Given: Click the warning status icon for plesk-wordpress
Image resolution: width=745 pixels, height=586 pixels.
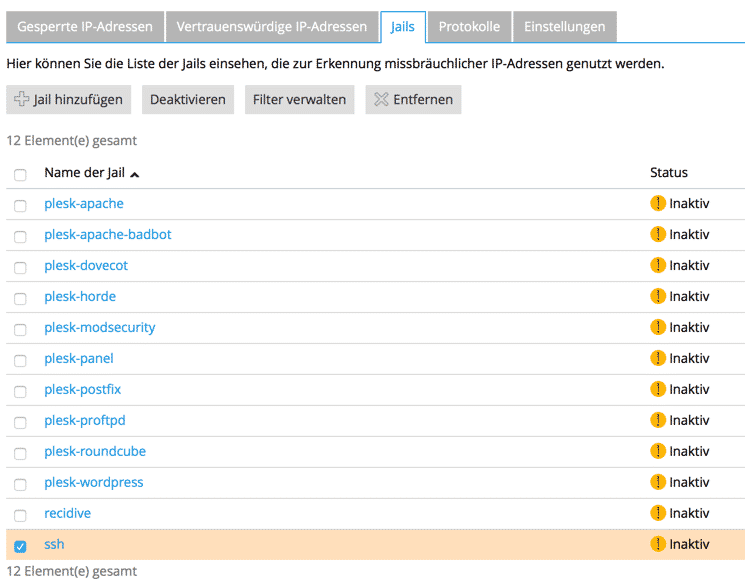Looking at the screenshot, I should point(657,482).
